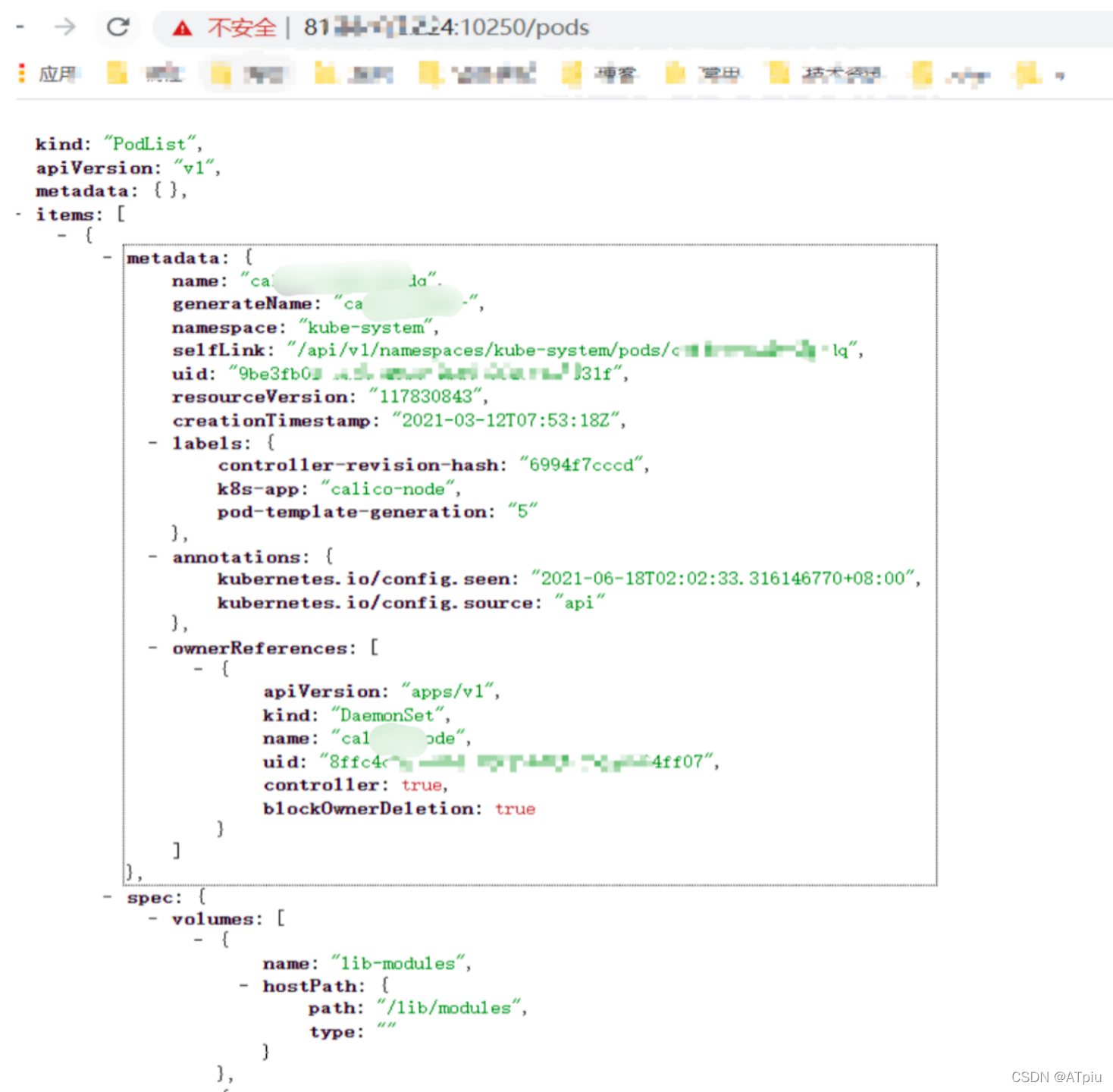Viewport: 1113px width, 1092px height.
Task: Click the blockOwnerDeletion value true
Action: (516, 808)
